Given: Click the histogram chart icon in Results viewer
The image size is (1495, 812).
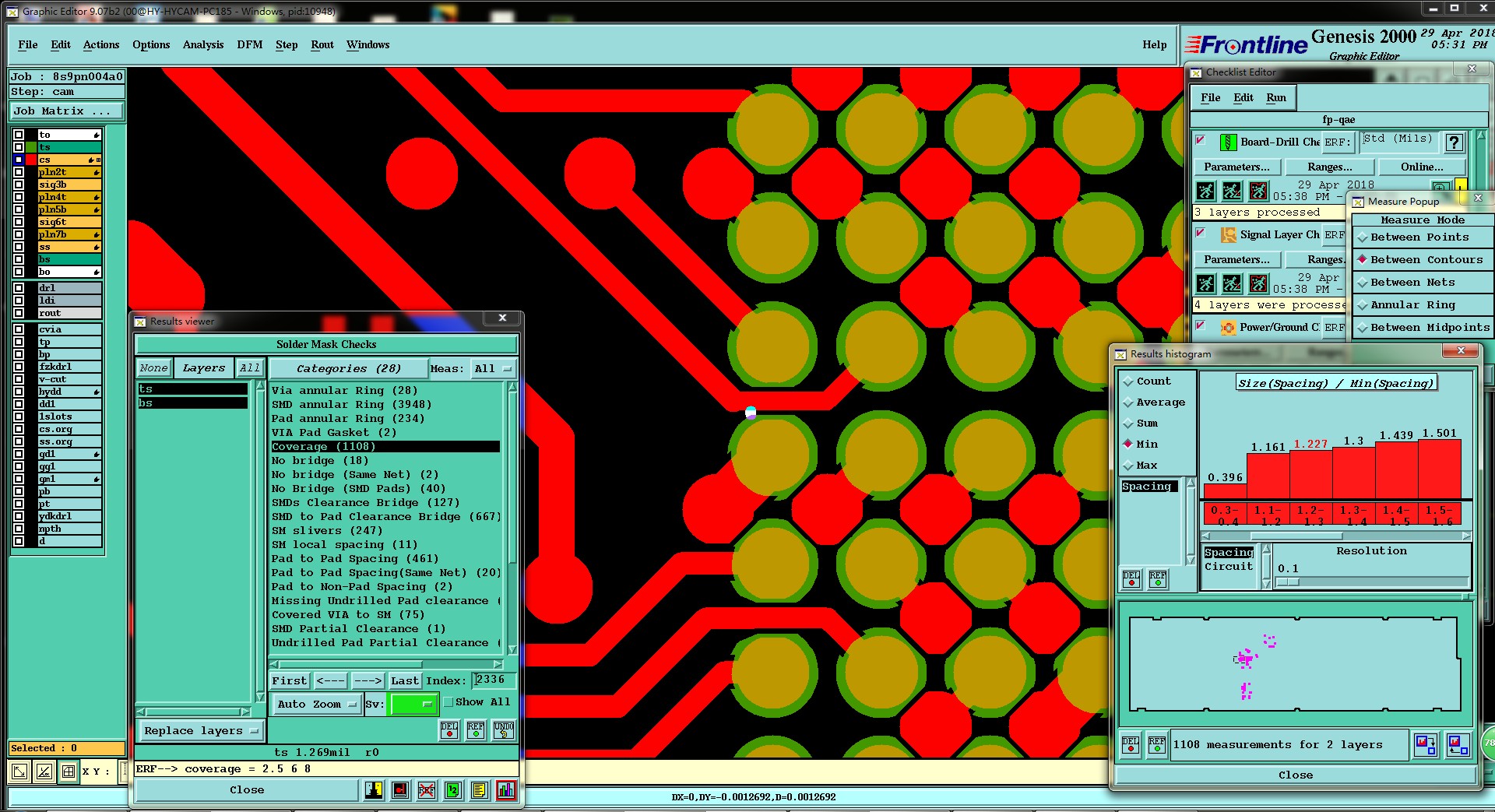Looking at the screenshot, I should (505, 790).
